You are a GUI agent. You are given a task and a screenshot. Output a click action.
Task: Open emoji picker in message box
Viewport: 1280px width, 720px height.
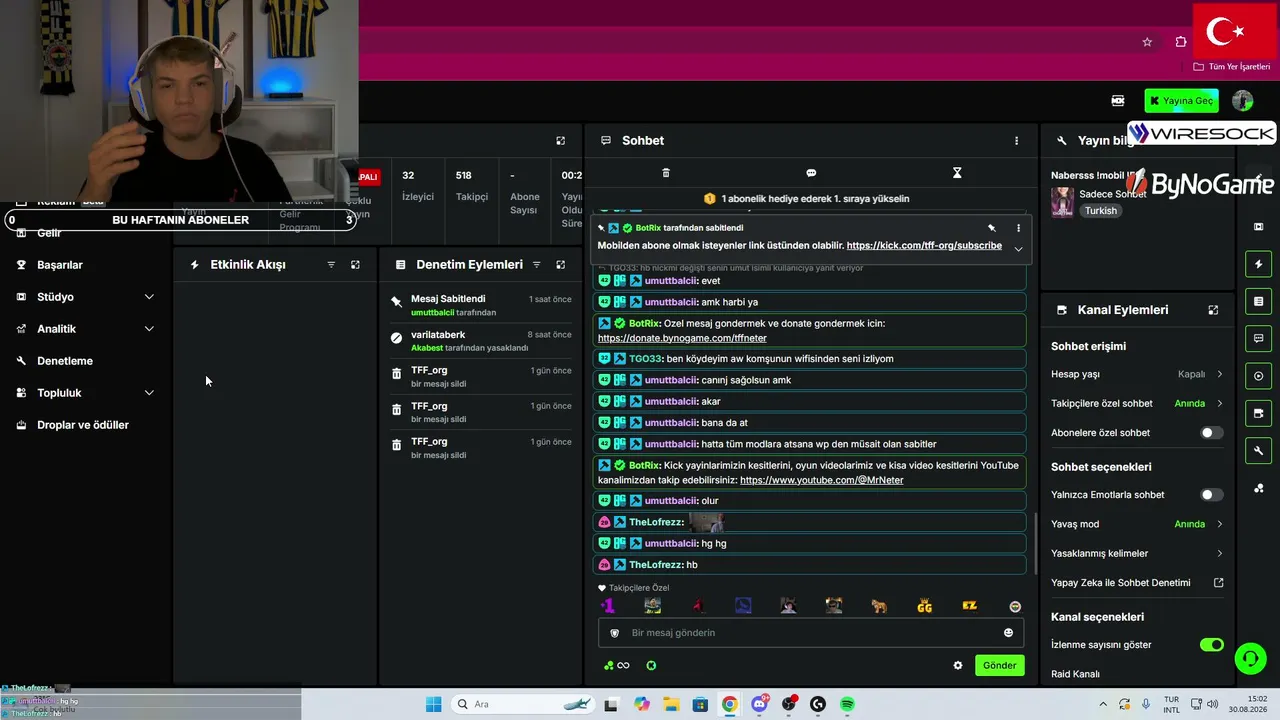[1008, 633]
